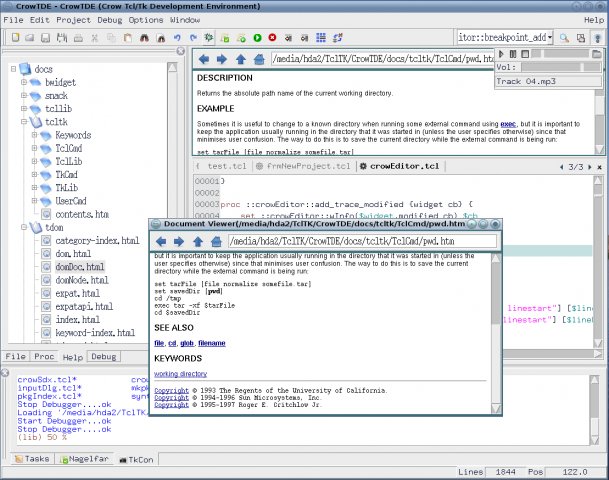The width and height of the screenshot is (609, 480).
Task: Select the Nagelfar bottom tab
Action: [x=84, y=459]
